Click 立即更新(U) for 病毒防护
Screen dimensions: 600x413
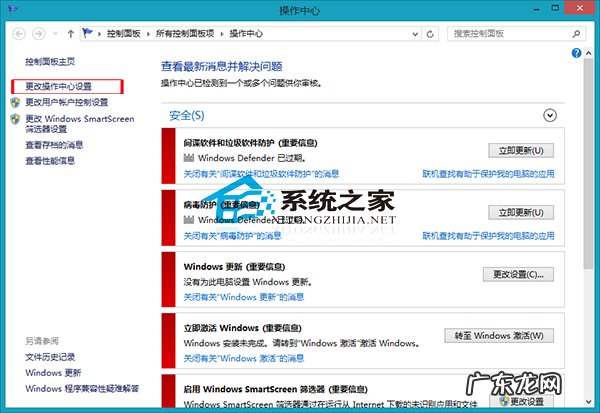point(521,212)
